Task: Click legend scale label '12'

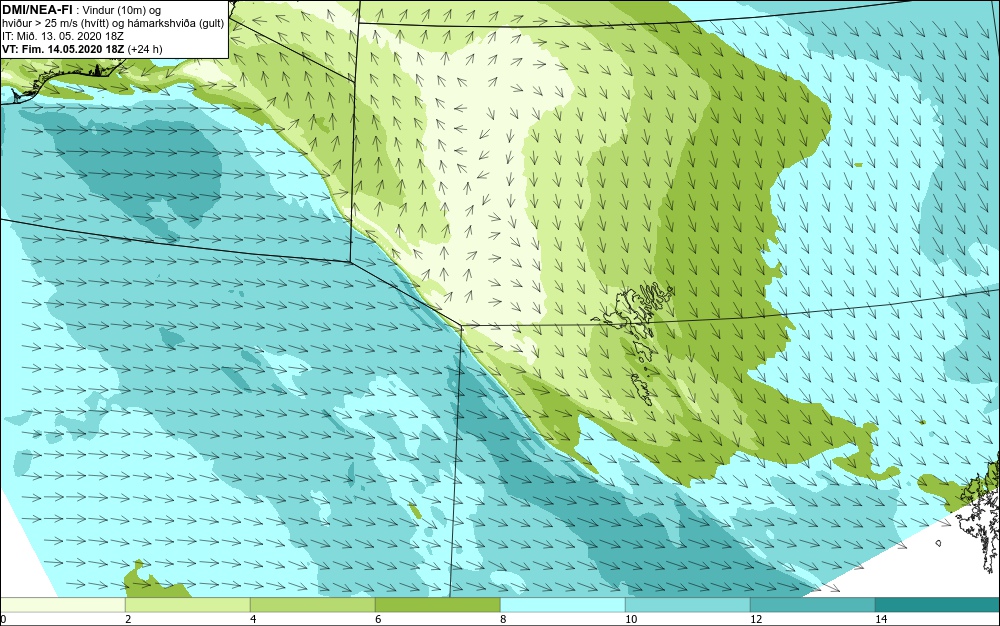Action: (x=756, y=620)
